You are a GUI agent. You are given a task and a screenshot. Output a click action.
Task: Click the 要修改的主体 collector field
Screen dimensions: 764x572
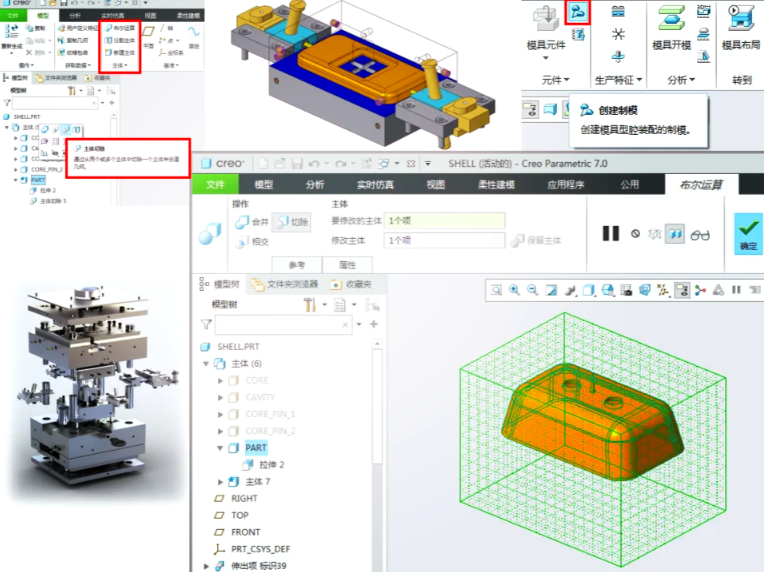(x=444, y=221)
